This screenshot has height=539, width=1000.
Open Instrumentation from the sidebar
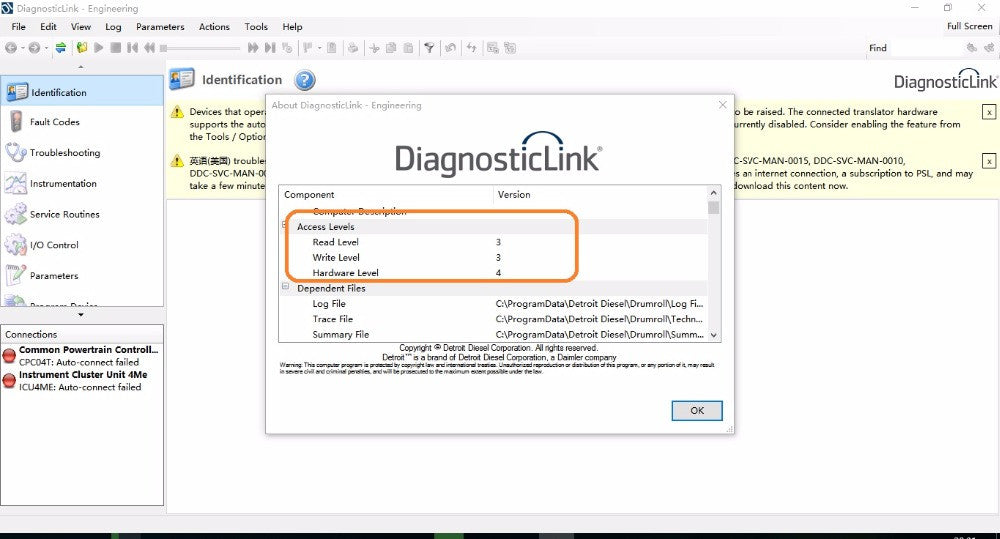click(x=82, y=183)
